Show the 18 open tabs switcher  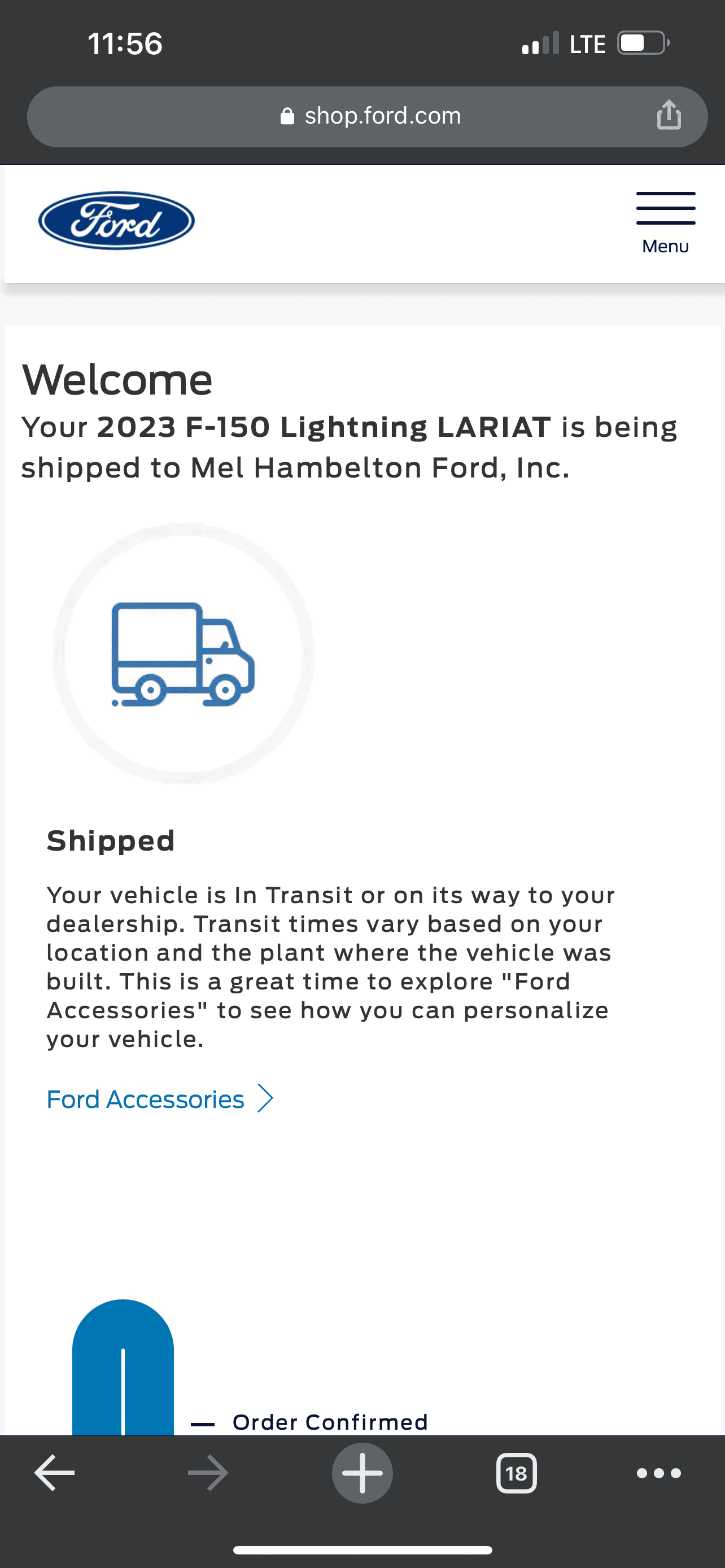pyautogui.click(x=516, y=1473)
